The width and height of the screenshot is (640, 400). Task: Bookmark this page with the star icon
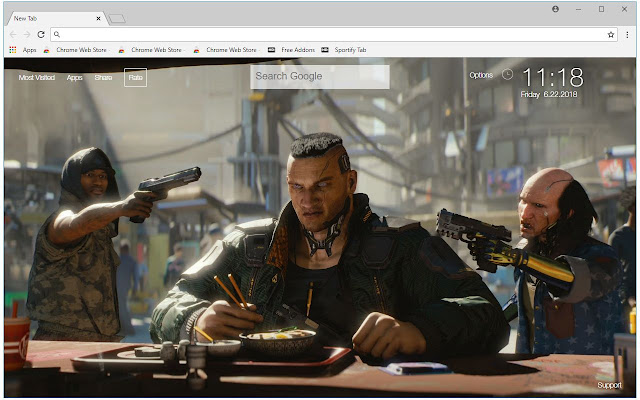611,35
